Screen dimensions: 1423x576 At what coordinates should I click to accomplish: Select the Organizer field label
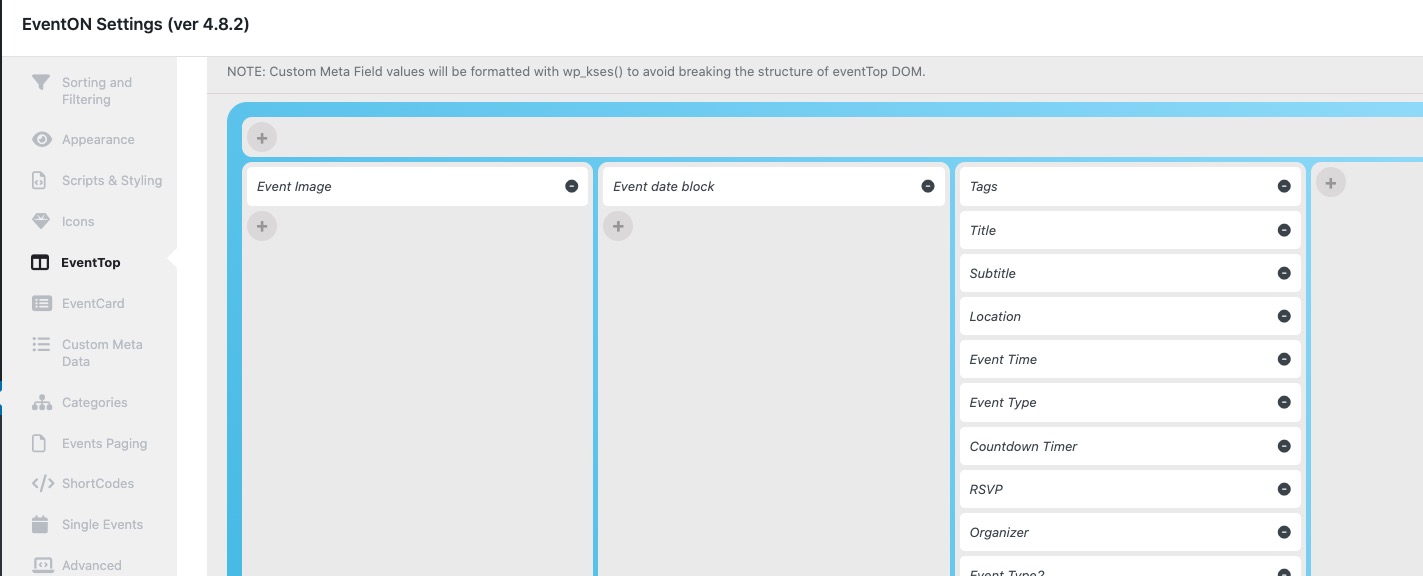[x=999, y=533]
